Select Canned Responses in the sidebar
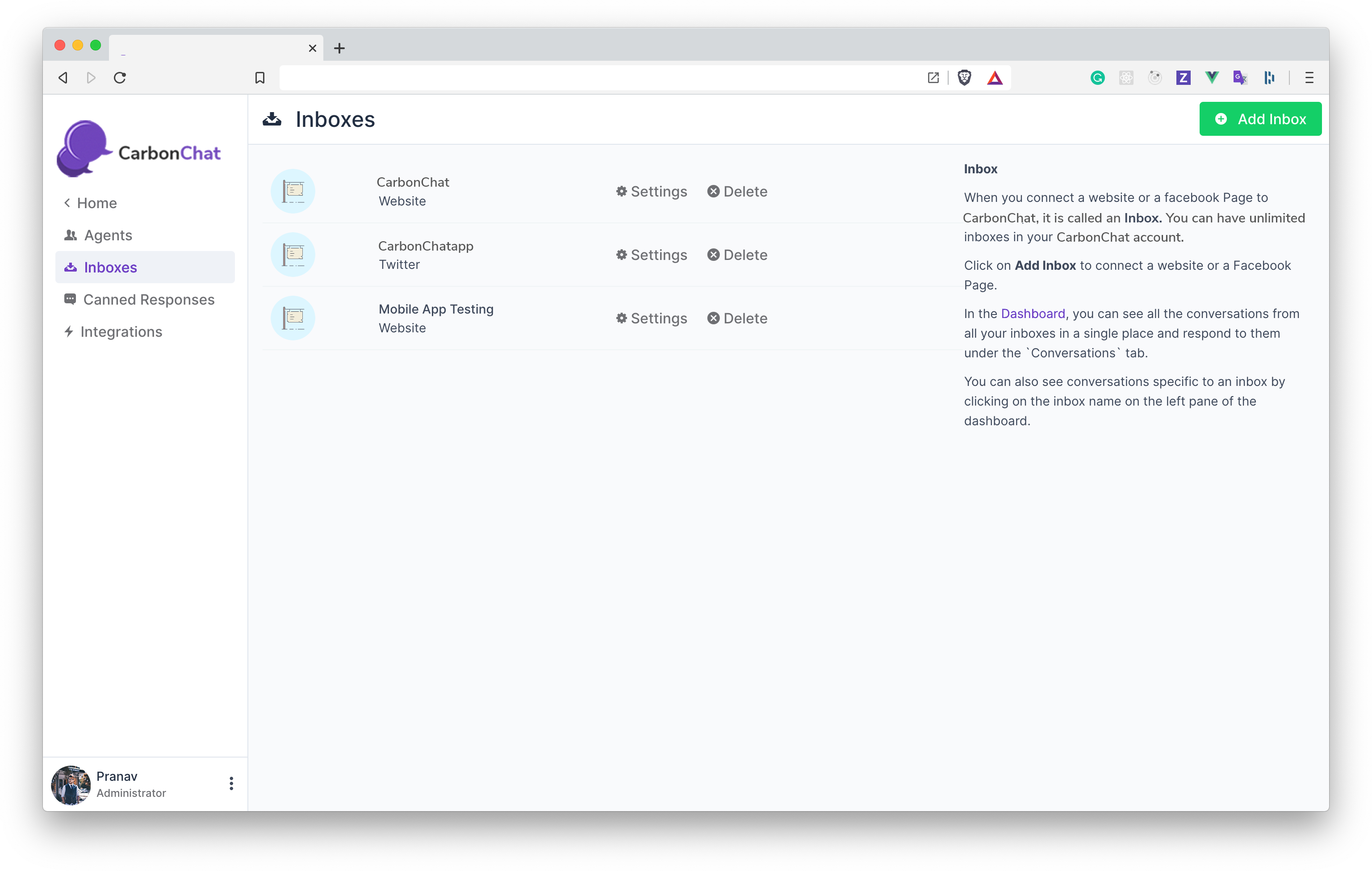 148,300
